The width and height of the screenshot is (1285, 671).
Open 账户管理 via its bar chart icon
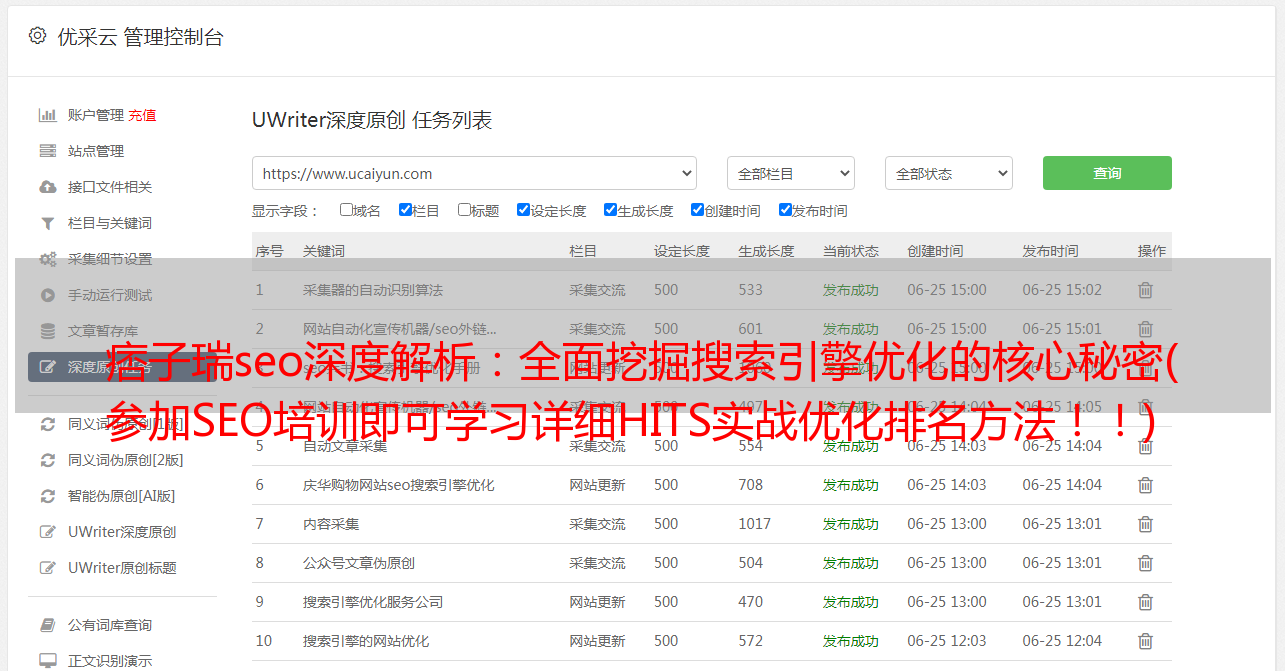click(47, 115)
